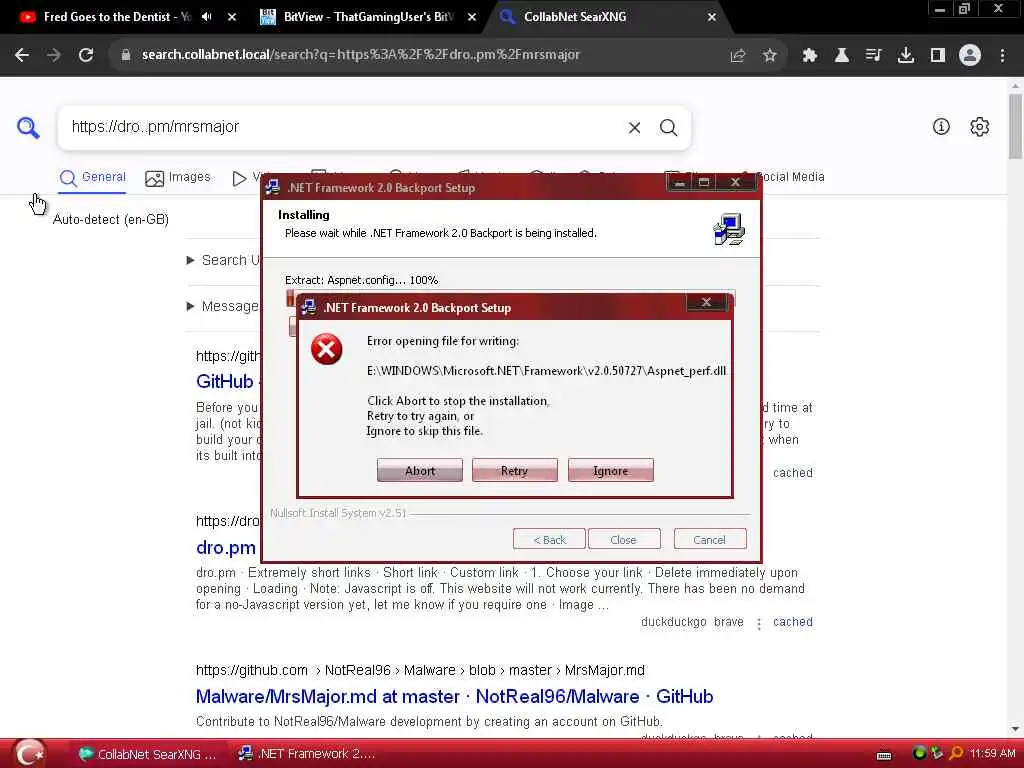Close the BitView tab
This screenshot has height=768, width=1024.
tap(472, 17)
